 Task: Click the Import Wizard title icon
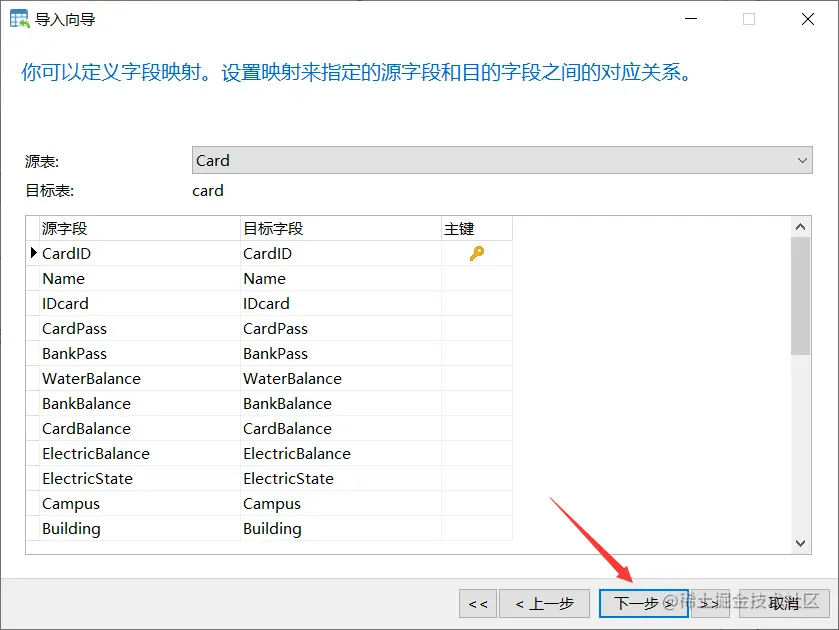(20, 19)
